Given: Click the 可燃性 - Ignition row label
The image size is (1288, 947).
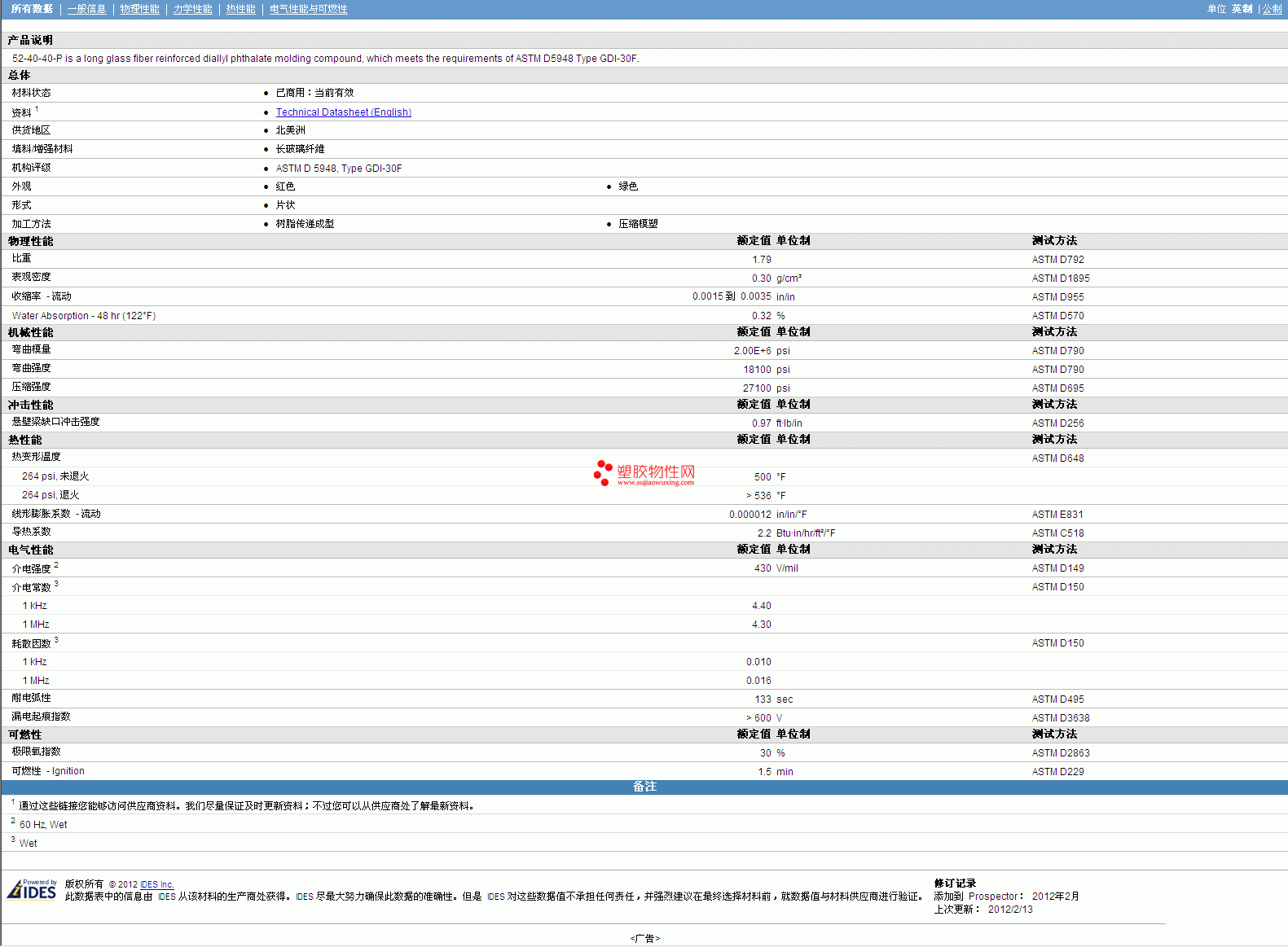Looking at the screenshot, I should coord(48,771).
